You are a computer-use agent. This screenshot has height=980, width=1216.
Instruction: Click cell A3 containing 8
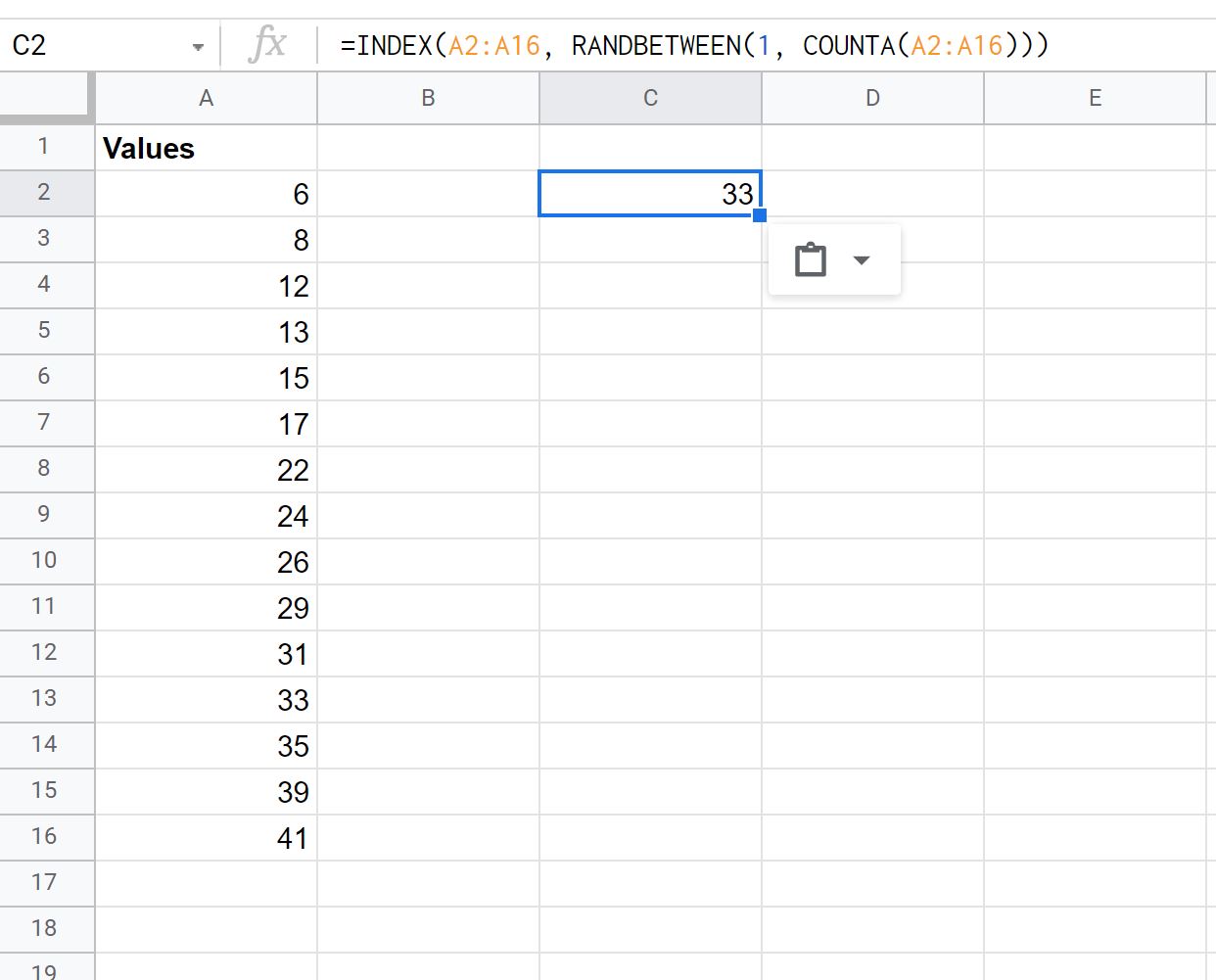pyautogui.click(x=206, y=240)
